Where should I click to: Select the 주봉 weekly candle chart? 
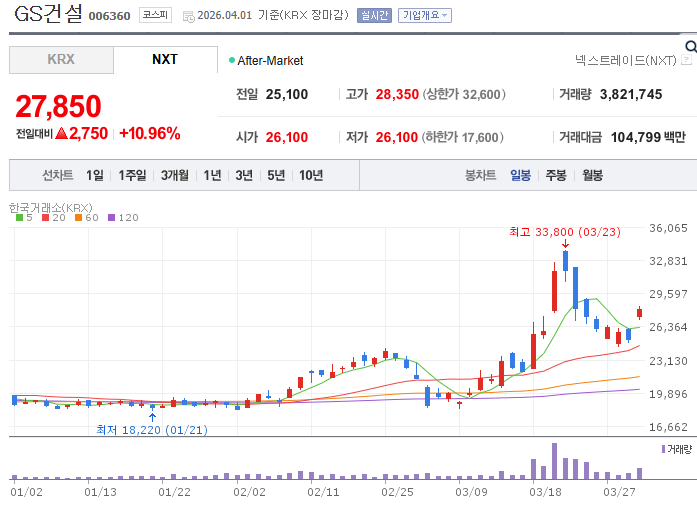[x=556, y=176]
